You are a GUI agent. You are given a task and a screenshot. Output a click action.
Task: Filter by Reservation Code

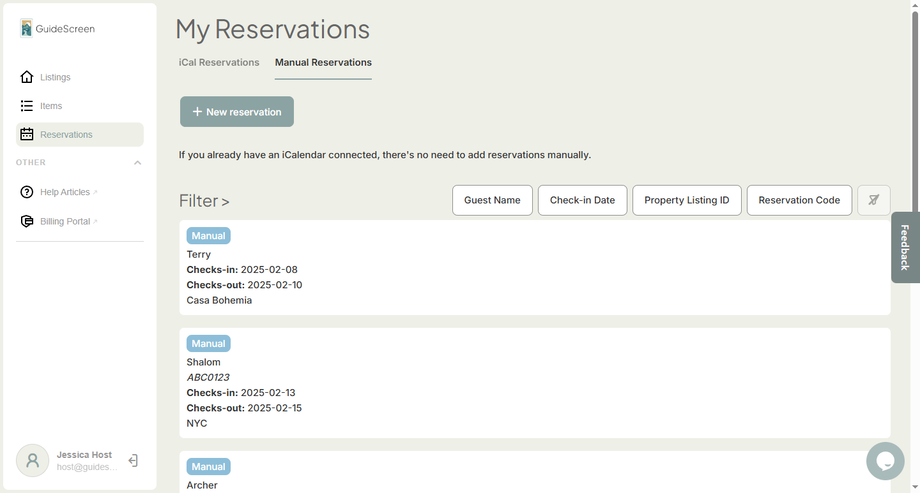point(799,200)
